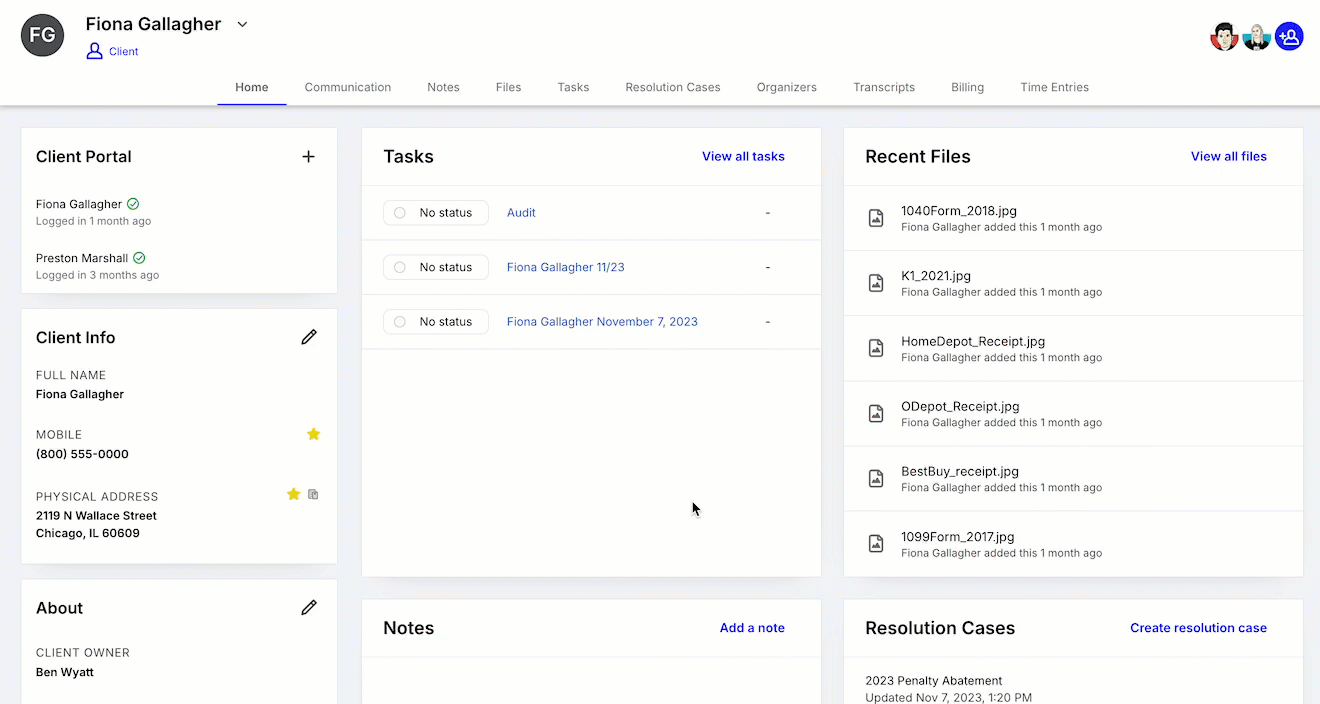Click the Client label link
1320x704 pixels.
coord(124,51)
